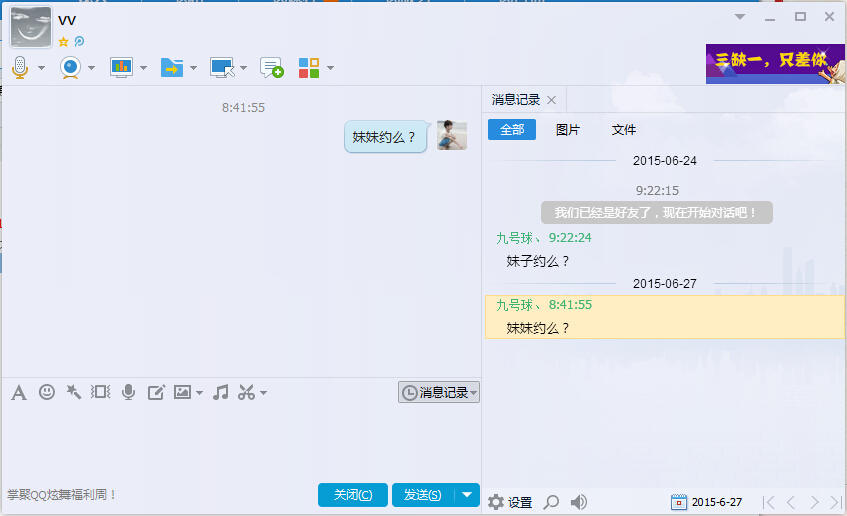Expand the send file dropdown arrow

(193, 68)
